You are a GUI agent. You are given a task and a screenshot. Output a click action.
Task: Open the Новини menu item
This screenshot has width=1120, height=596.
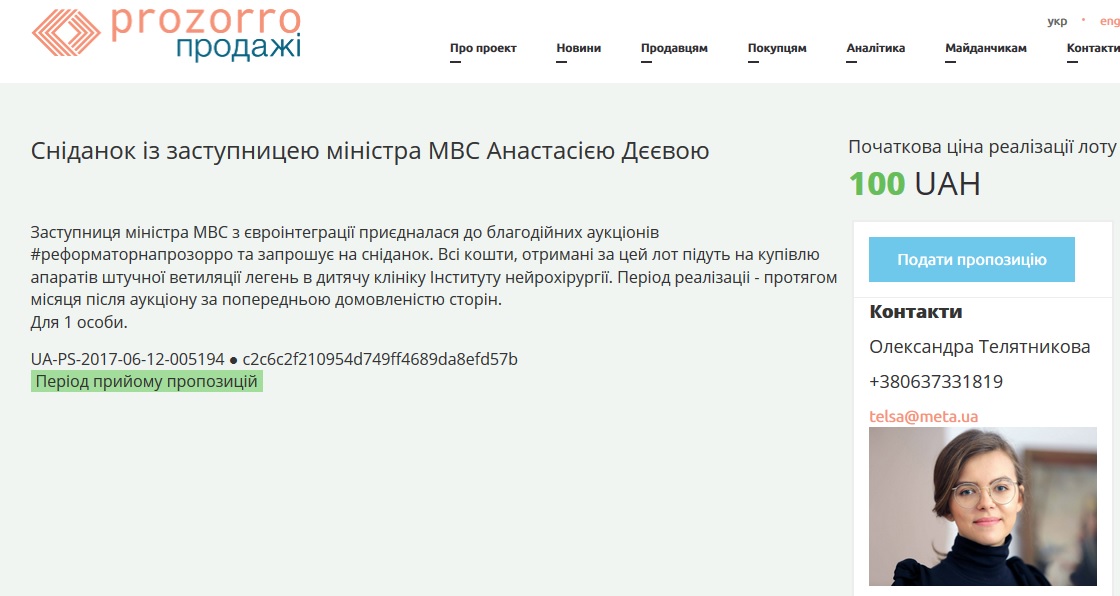(x=579, y=48)
